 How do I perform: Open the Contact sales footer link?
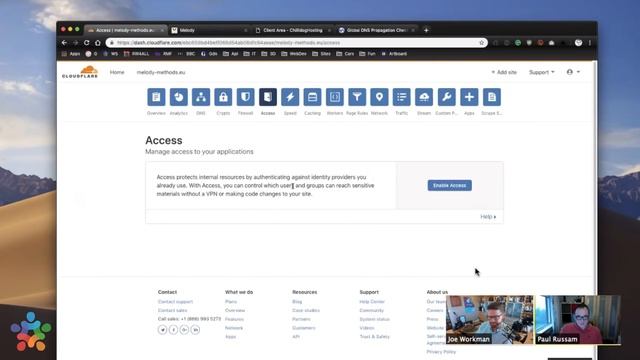[x=172, y=311]
